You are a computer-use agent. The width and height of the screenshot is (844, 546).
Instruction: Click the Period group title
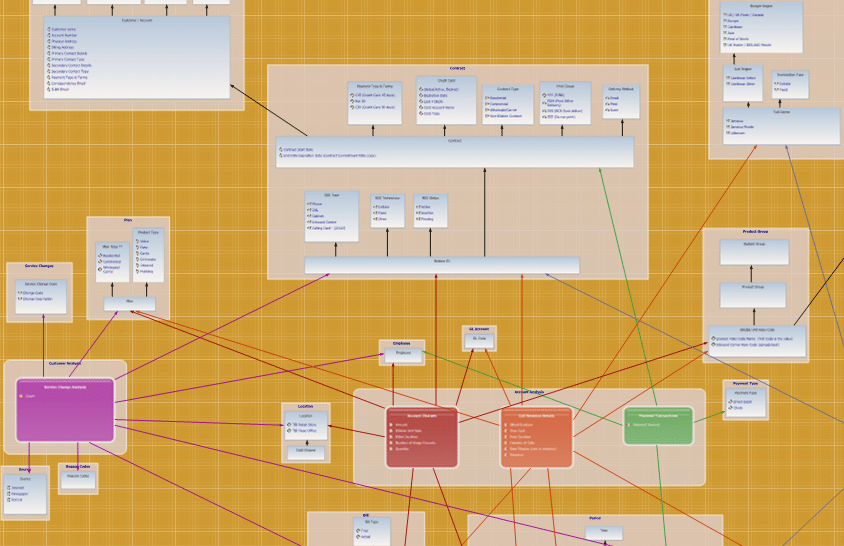tap(595, 518)
